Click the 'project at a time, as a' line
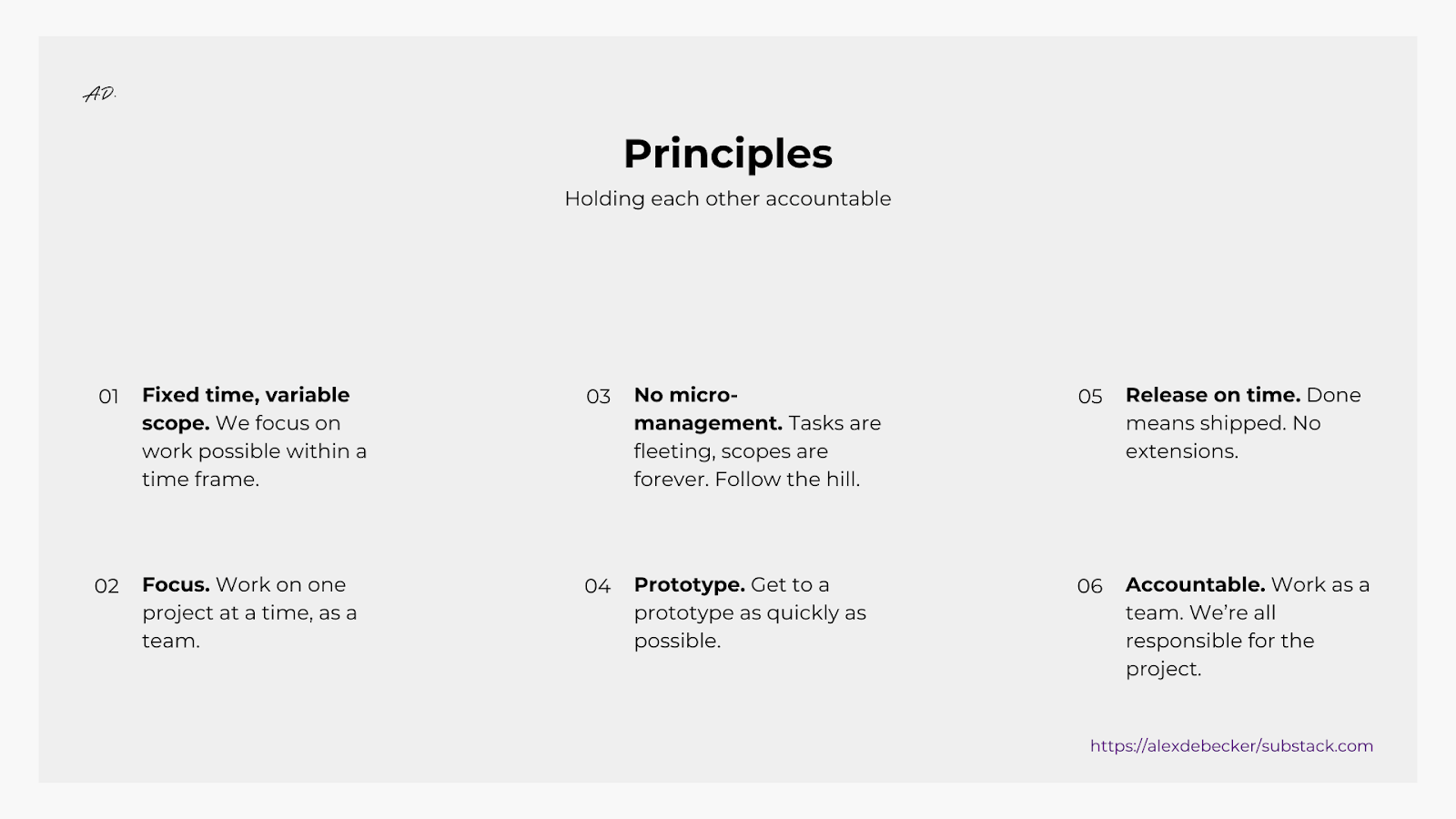1456x819 pixels. 249,613
